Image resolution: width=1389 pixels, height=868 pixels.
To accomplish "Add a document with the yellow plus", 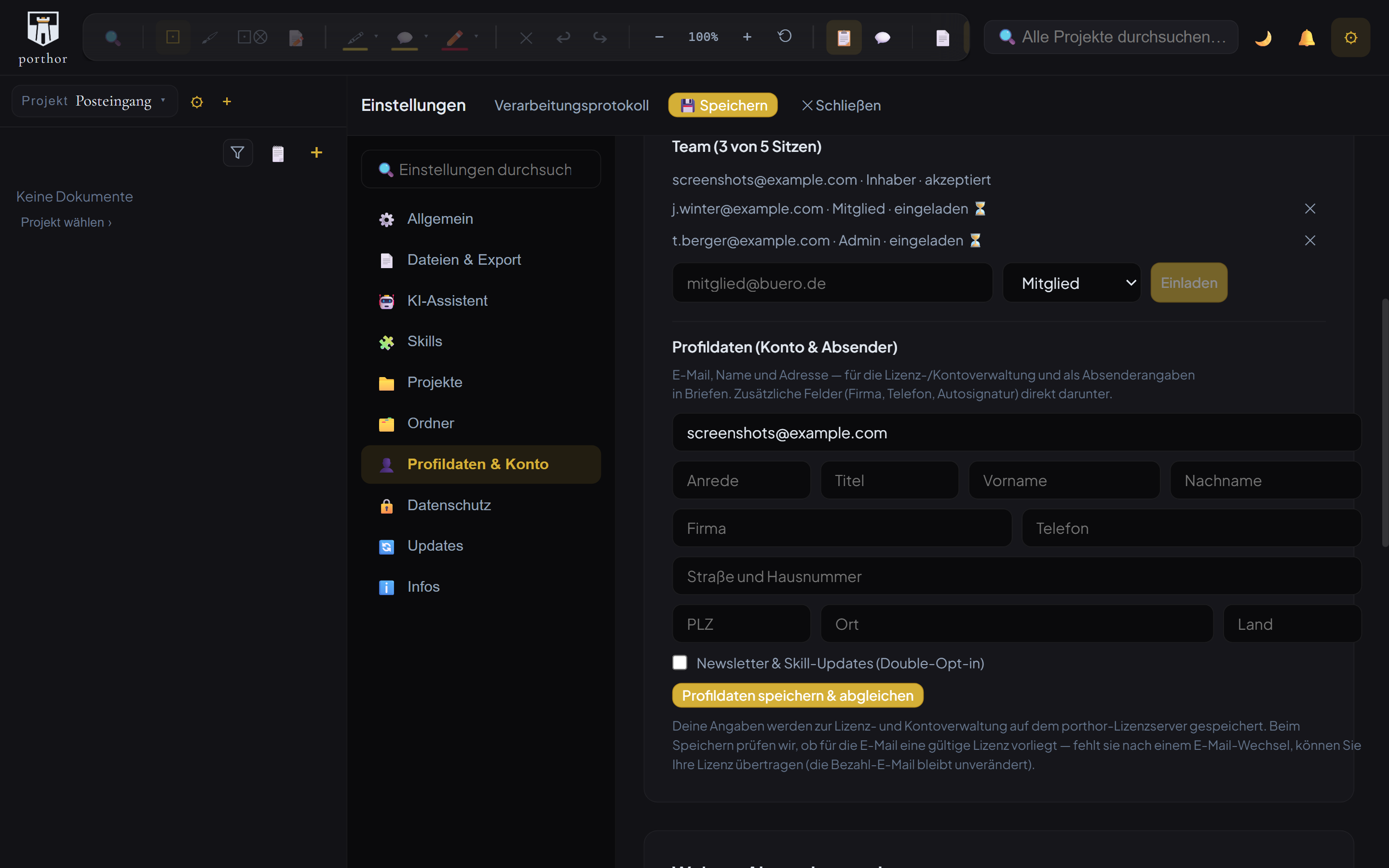I will [316, 152].
